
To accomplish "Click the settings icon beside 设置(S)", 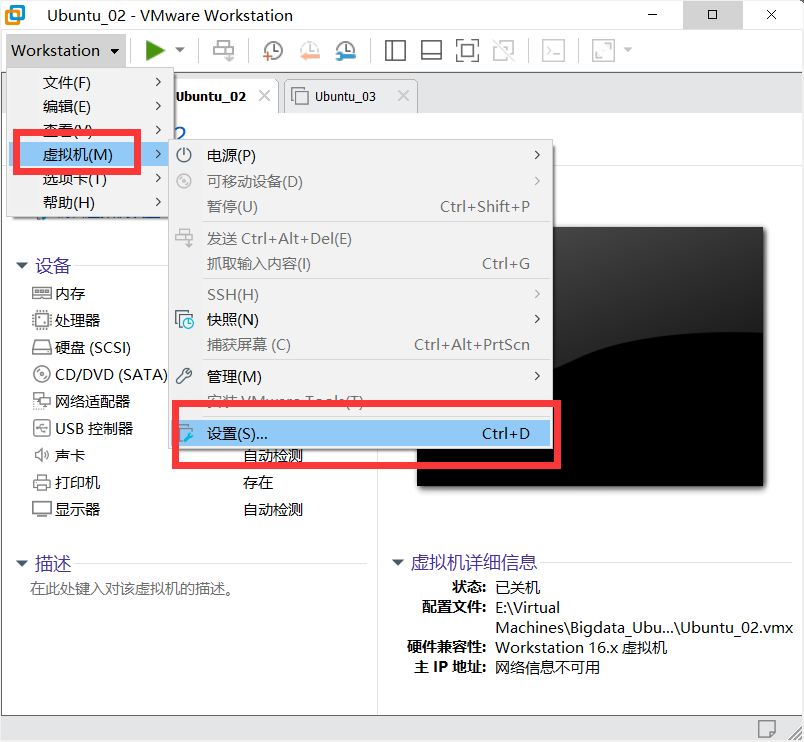I will (185, 434).
